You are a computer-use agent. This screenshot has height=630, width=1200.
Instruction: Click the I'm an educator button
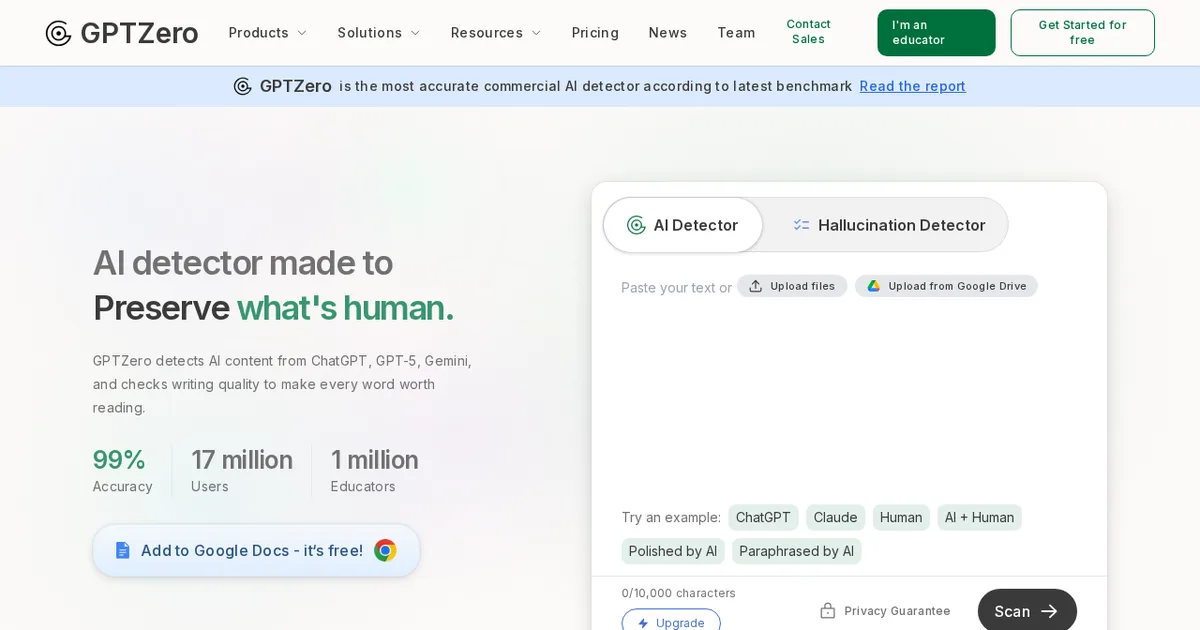936,33
